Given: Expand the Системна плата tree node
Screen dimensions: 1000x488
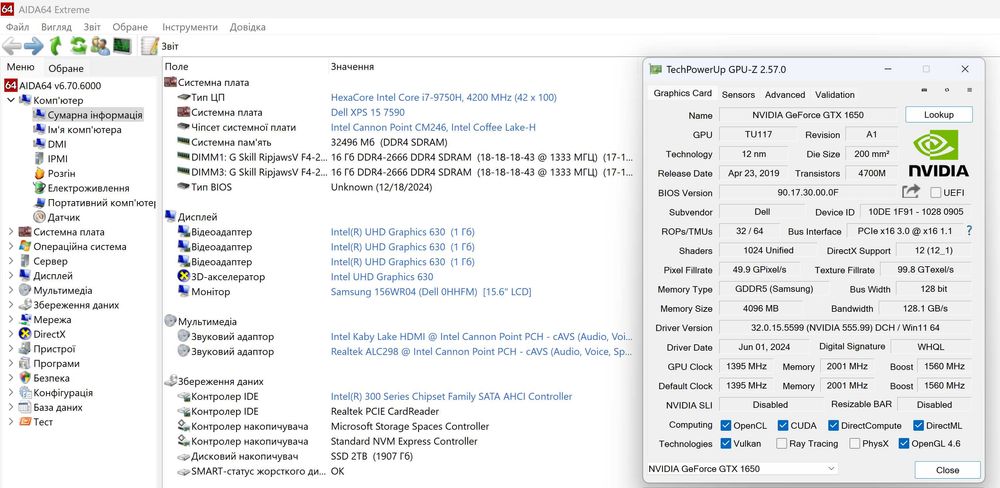Looking at the screenshot, I should (x=11, y=232).
